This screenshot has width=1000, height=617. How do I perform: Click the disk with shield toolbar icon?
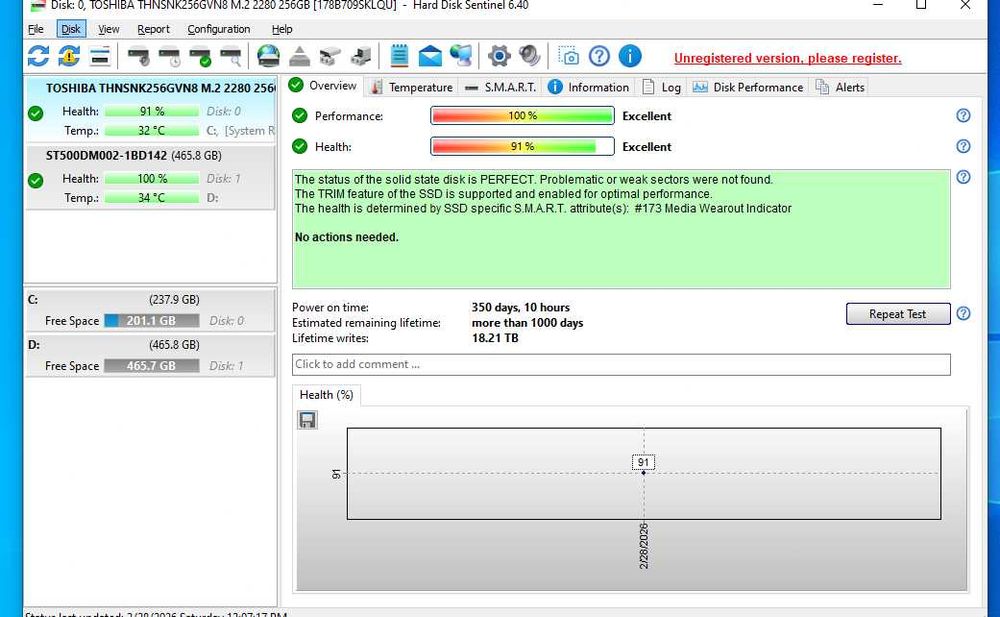click(138, 57)
